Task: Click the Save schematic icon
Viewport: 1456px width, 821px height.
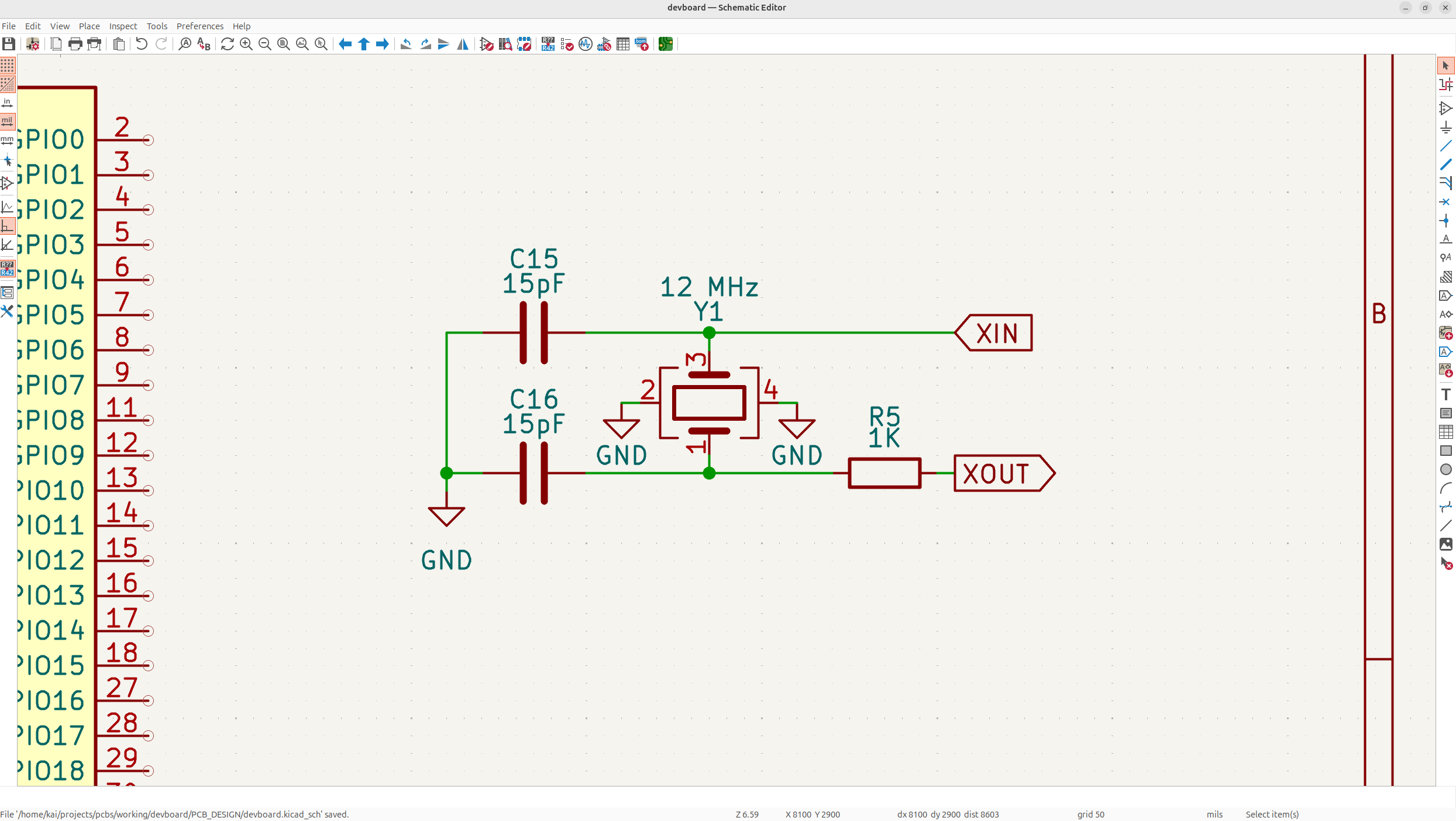Action: (x=9, y=44)
